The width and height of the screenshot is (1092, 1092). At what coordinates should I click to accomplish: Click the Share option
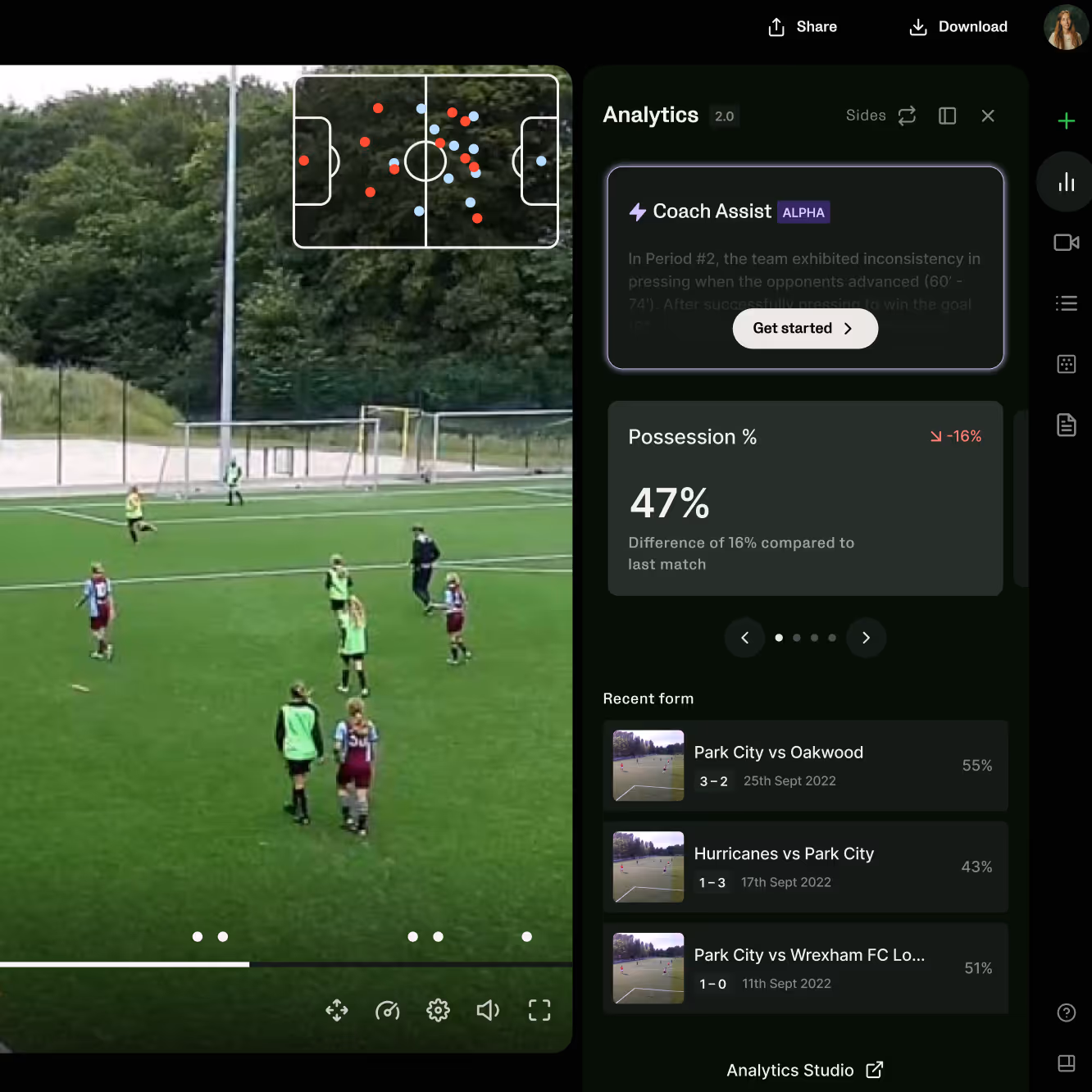[x=803, y=27]
